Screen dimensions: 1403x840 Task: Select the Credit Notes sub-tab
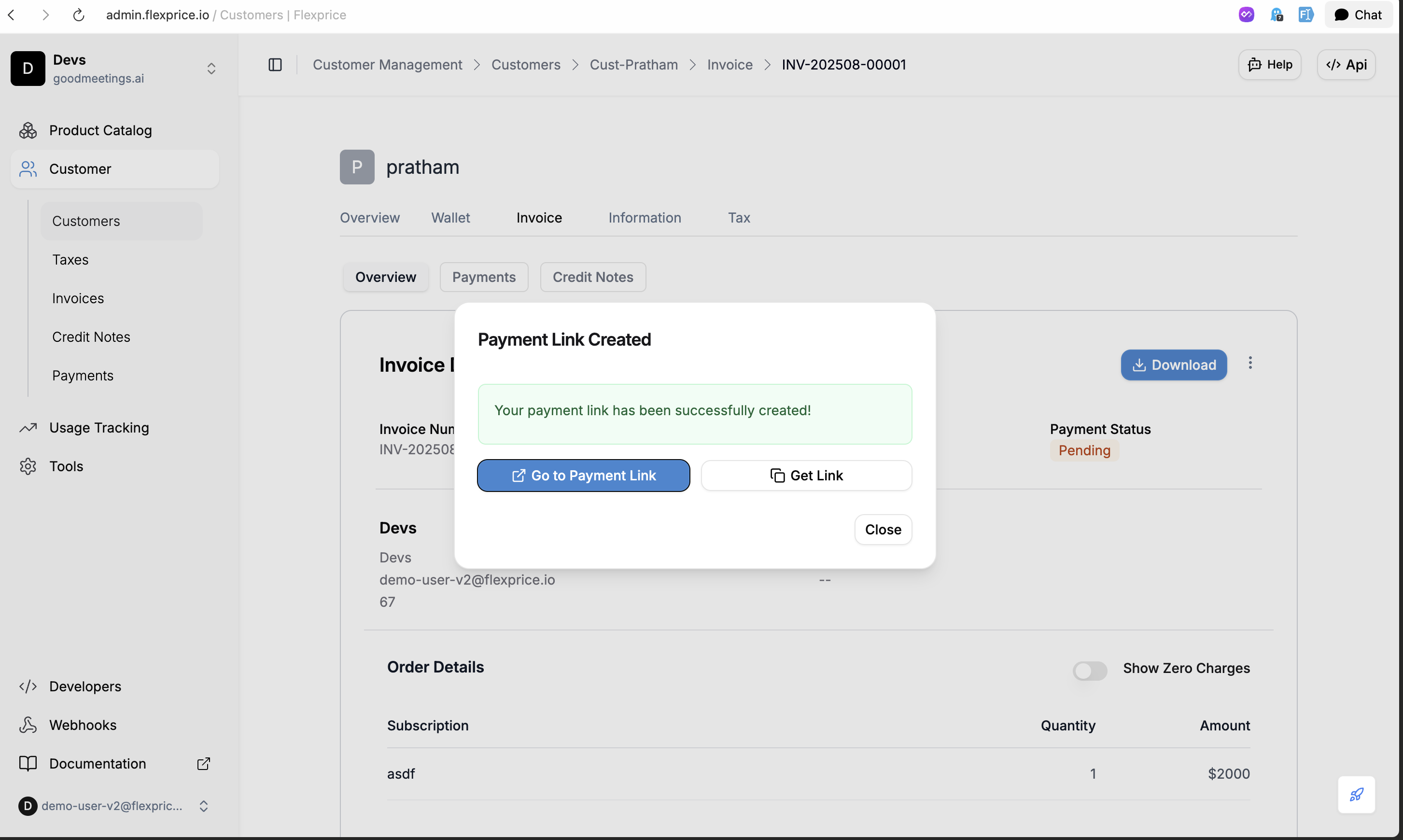click(x=592, y=277)
